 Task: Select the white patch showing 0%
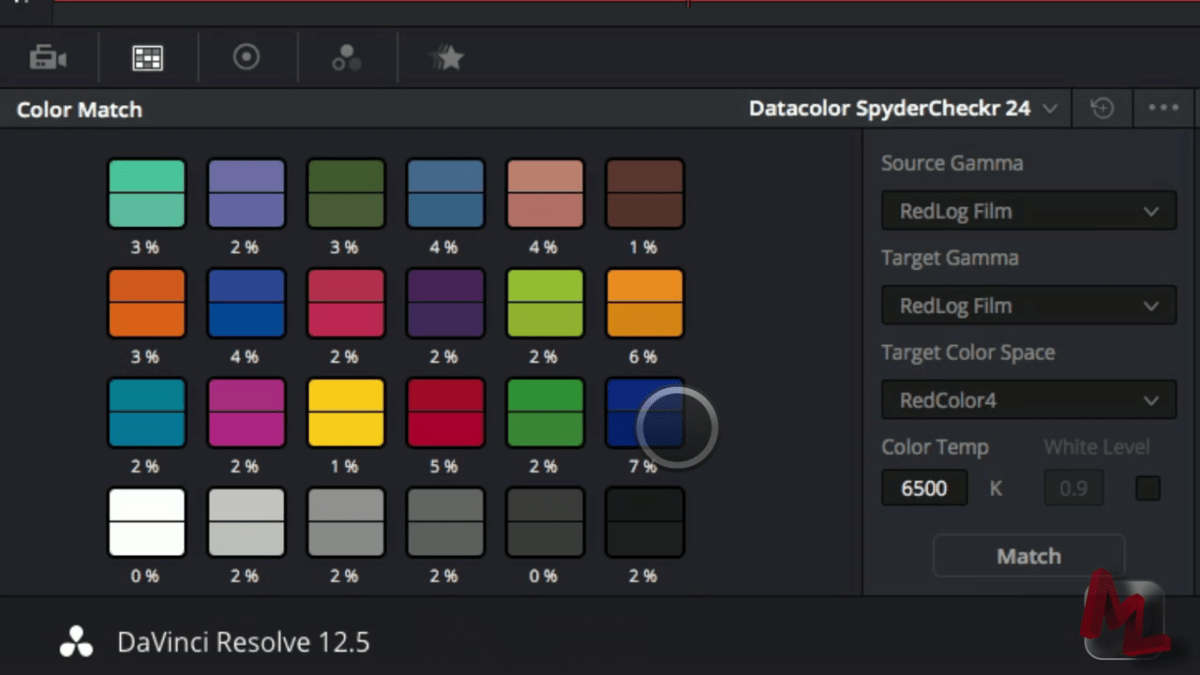pyautogui.click(x=146, y=522)
